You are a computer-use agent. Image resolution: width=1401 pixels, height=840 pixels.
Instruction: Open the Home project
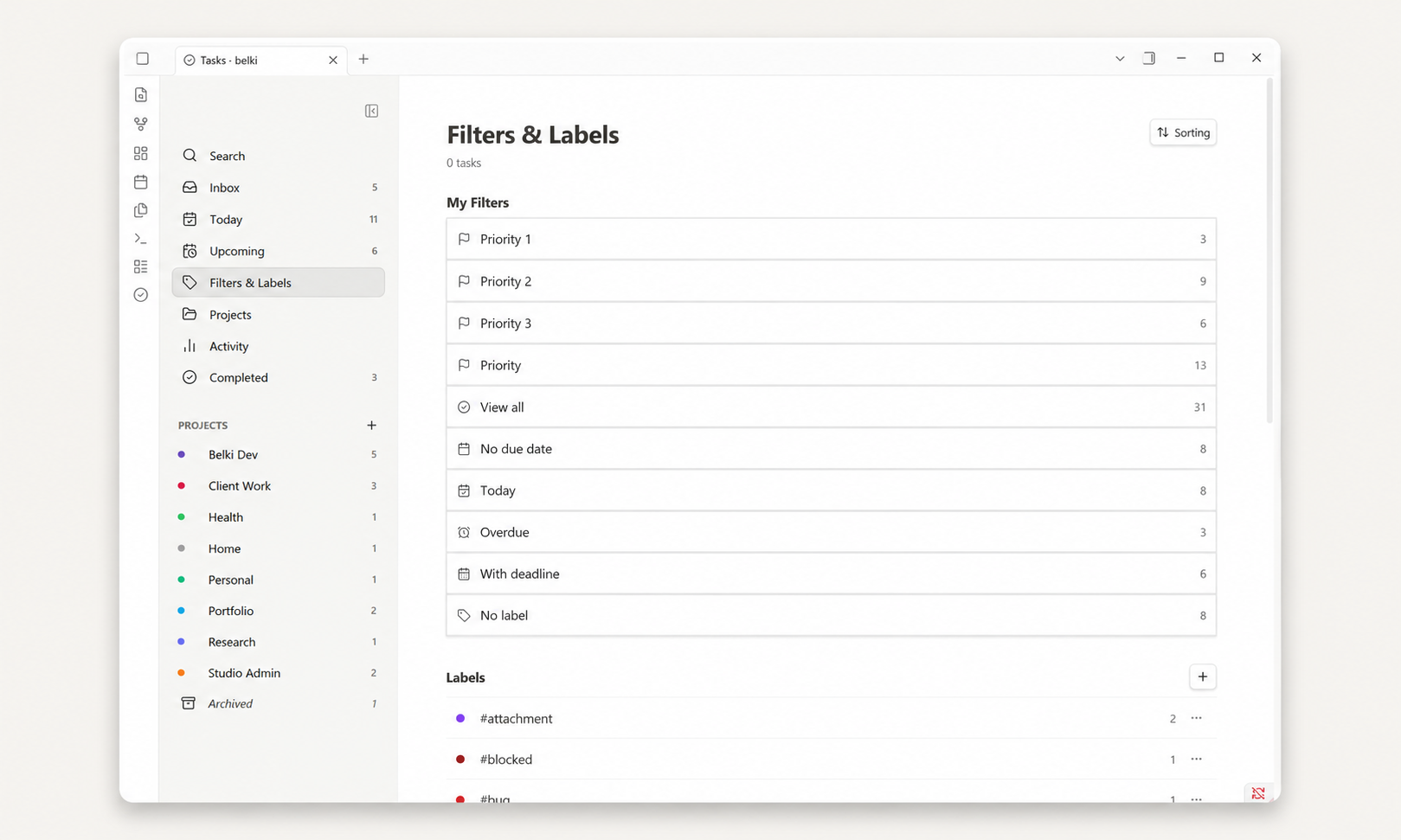coord(279,548)
